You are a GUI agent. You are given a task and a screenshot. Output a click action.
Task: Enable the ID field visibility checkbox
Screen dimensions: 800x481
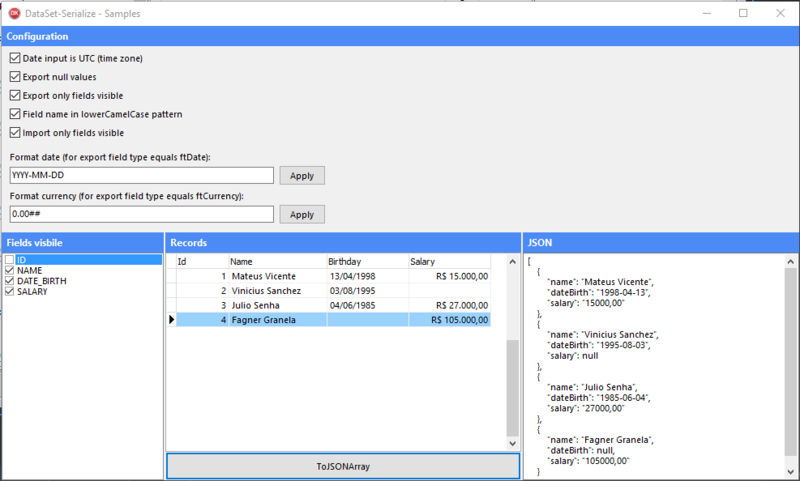tap(9, 260)
